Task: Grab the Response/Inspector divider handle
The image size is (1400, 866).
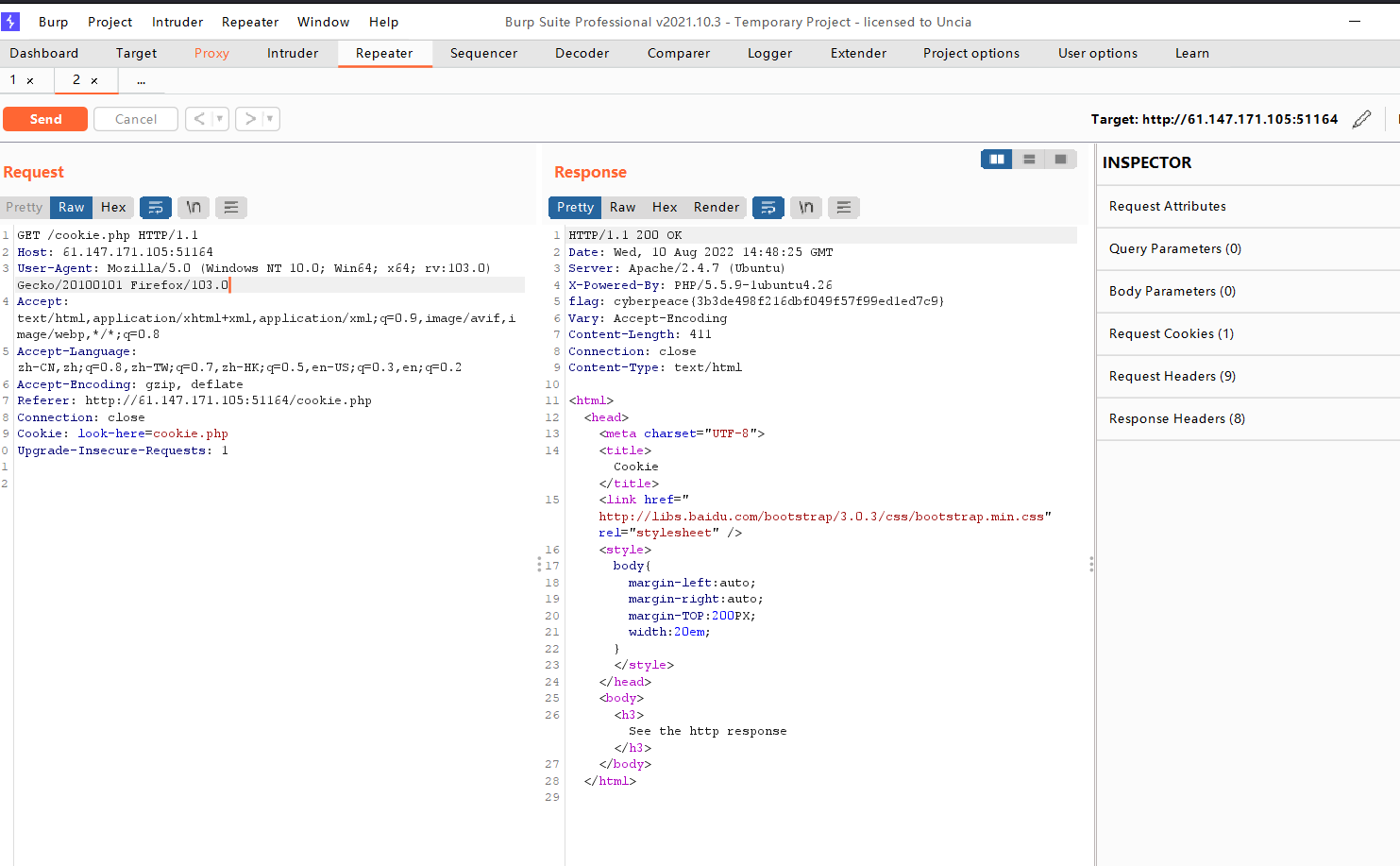Action: (x=1091, y=565)
